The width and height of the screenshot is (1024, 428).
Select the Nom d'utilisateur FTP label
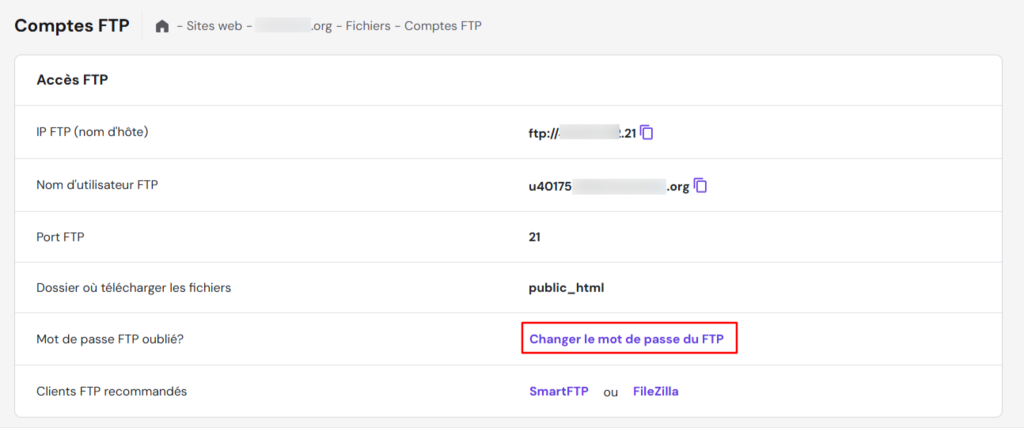97,185
